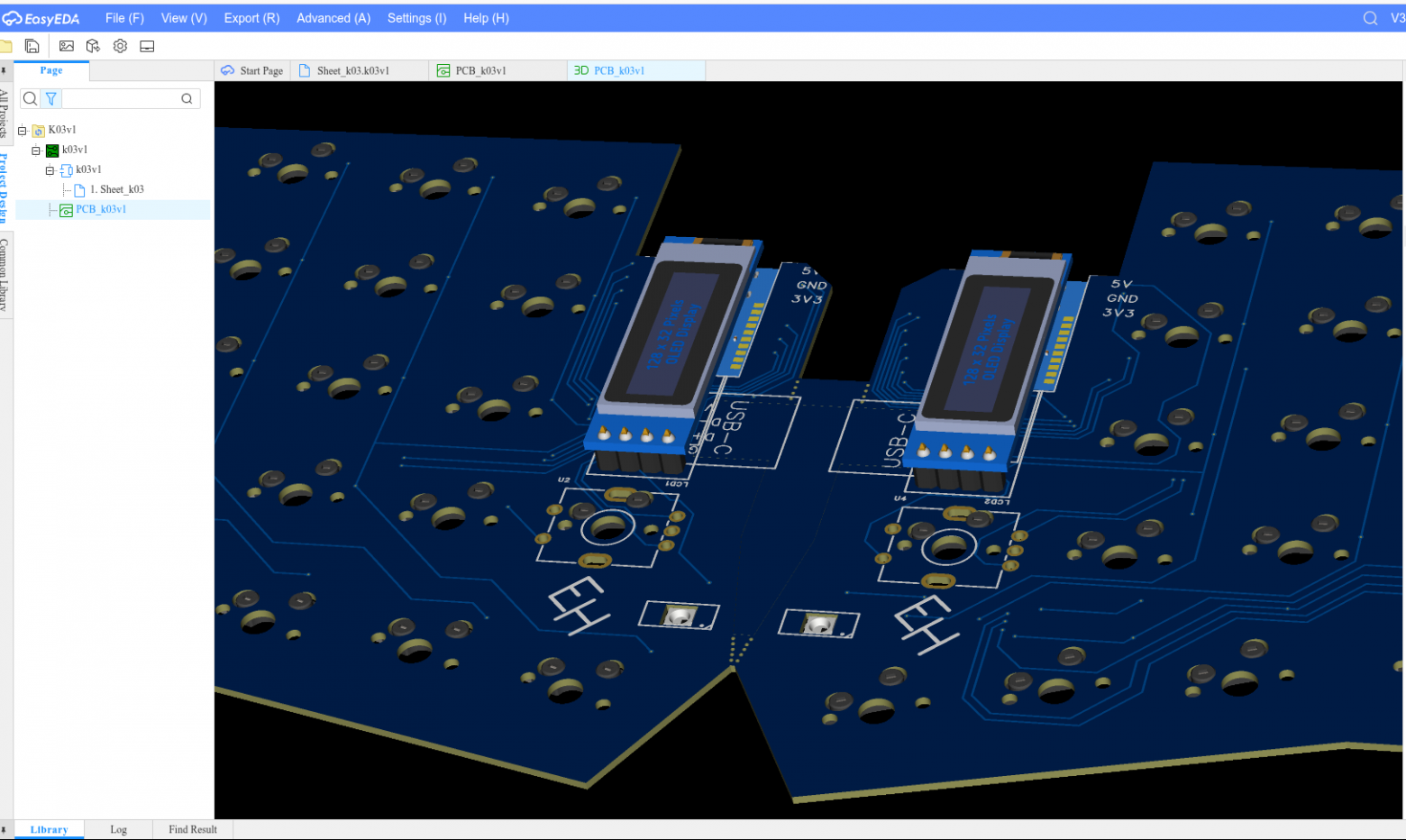1406x840 pixels.
Task: Click the export 3D model cube icon
Action: coord(93,46)
